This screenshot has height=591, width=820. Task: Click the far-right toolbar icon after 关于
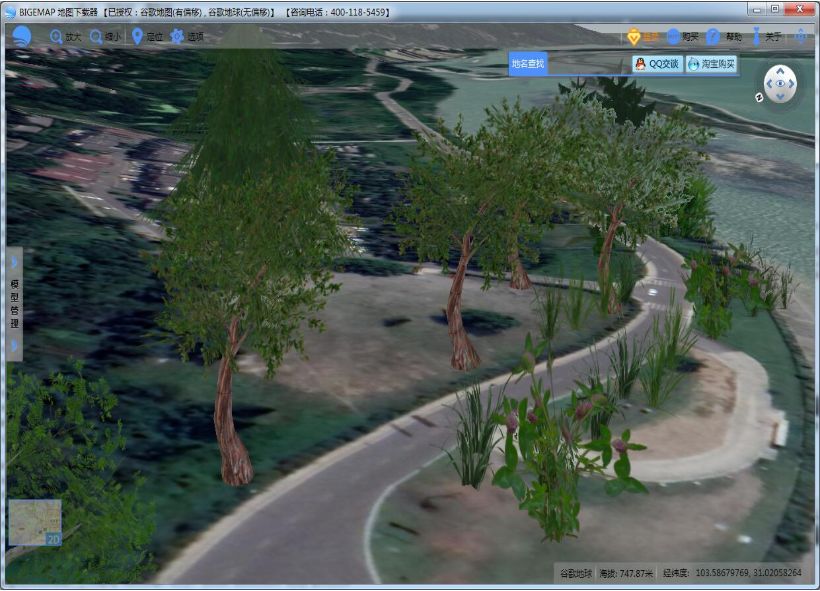pos(802,37)
